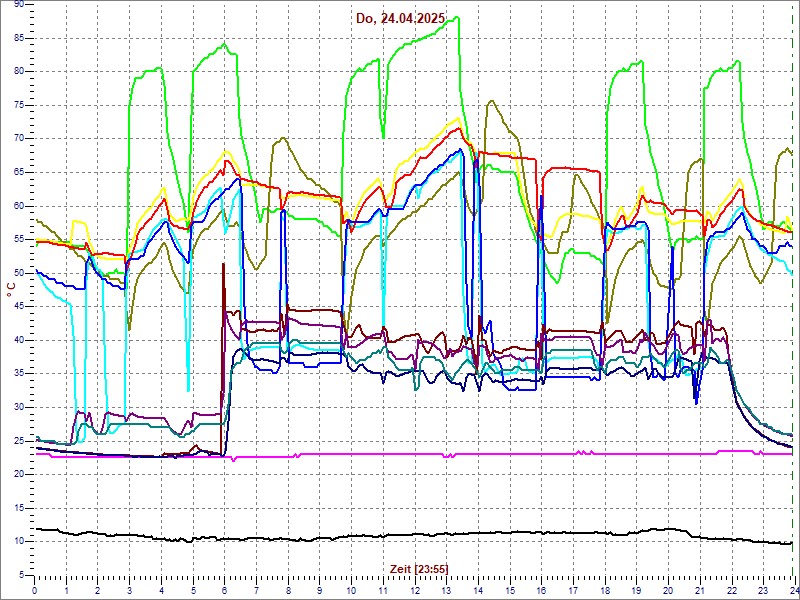
Task: Click the date title Do, 24.04.2025
Action: point(401,18)
